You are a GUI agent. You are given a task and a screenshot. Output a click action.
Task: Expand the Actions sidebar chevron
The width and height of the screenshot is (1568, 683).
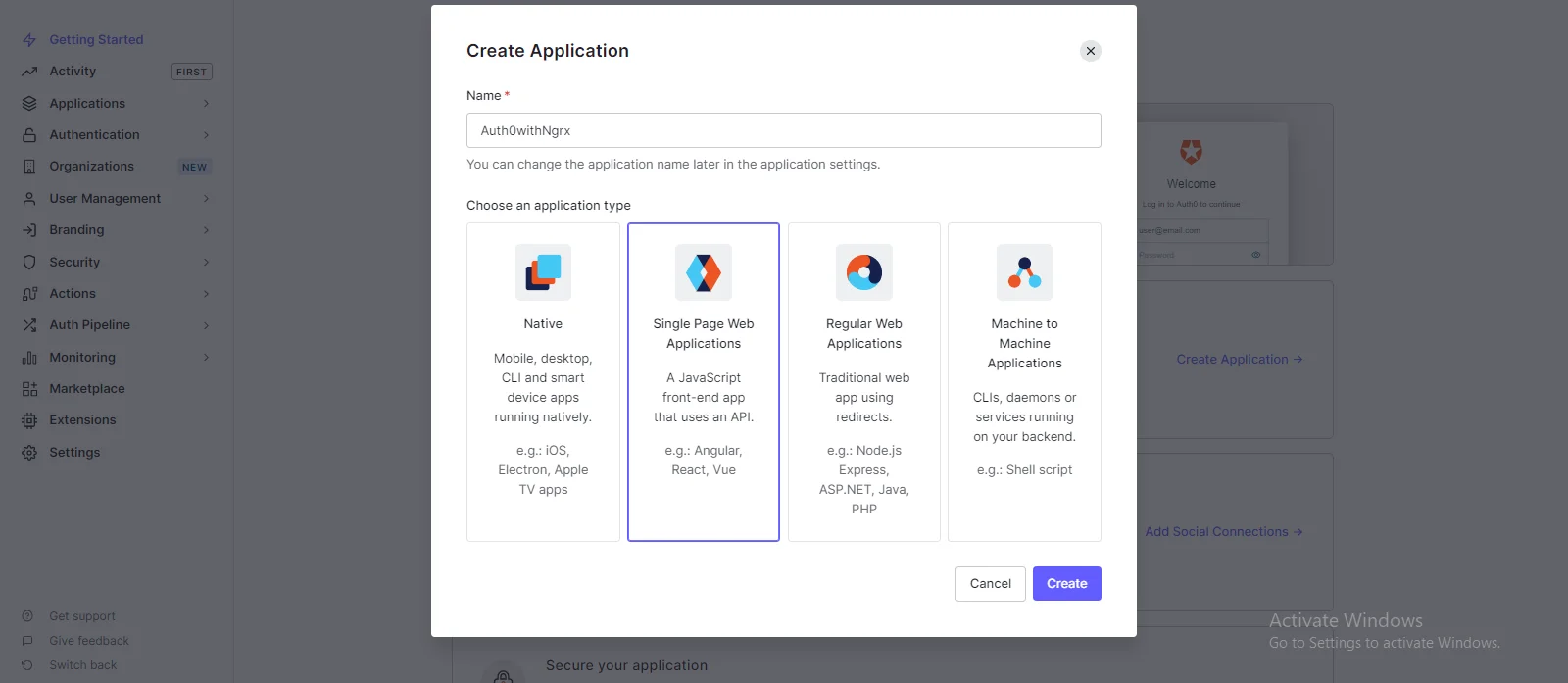point(206,294)
